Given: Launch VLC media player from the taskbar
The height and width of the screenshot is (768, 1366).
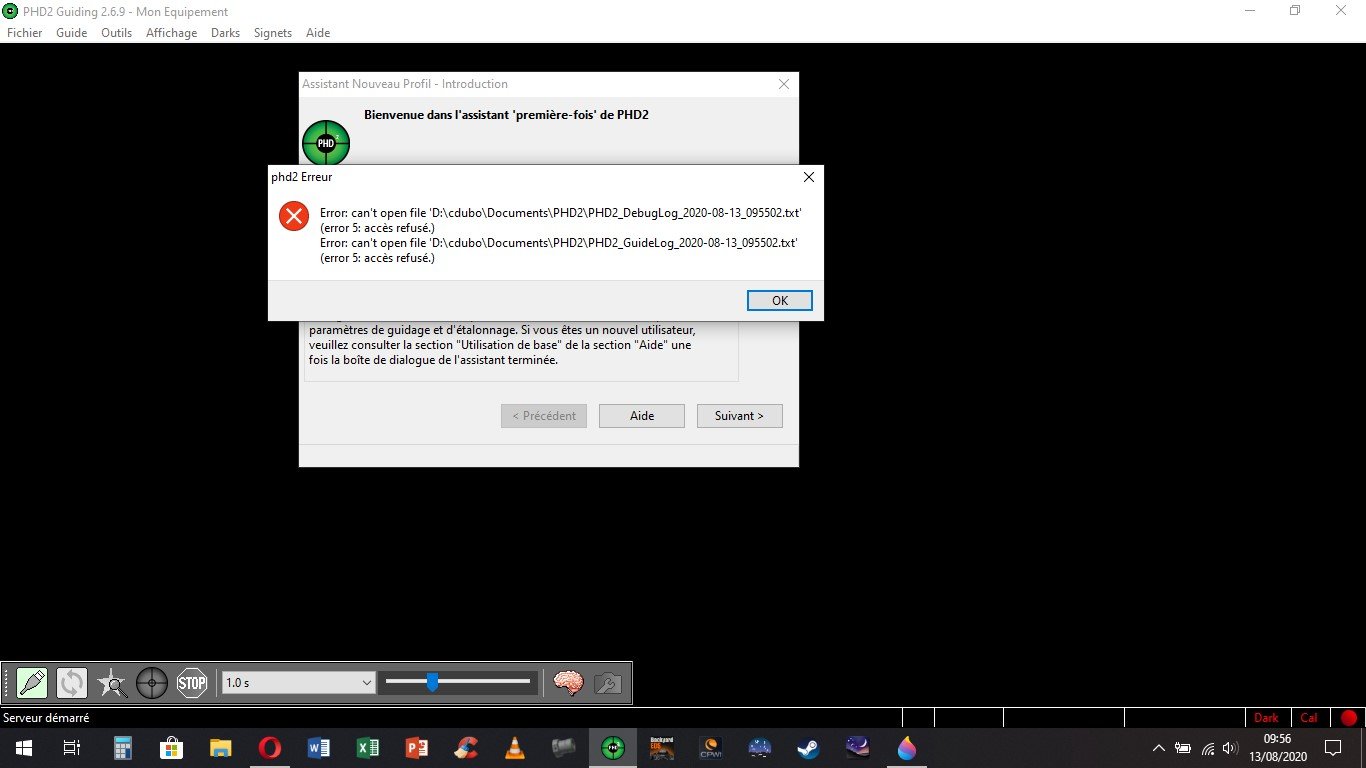Looking at the screenshot, I should [x=515, y=748].
